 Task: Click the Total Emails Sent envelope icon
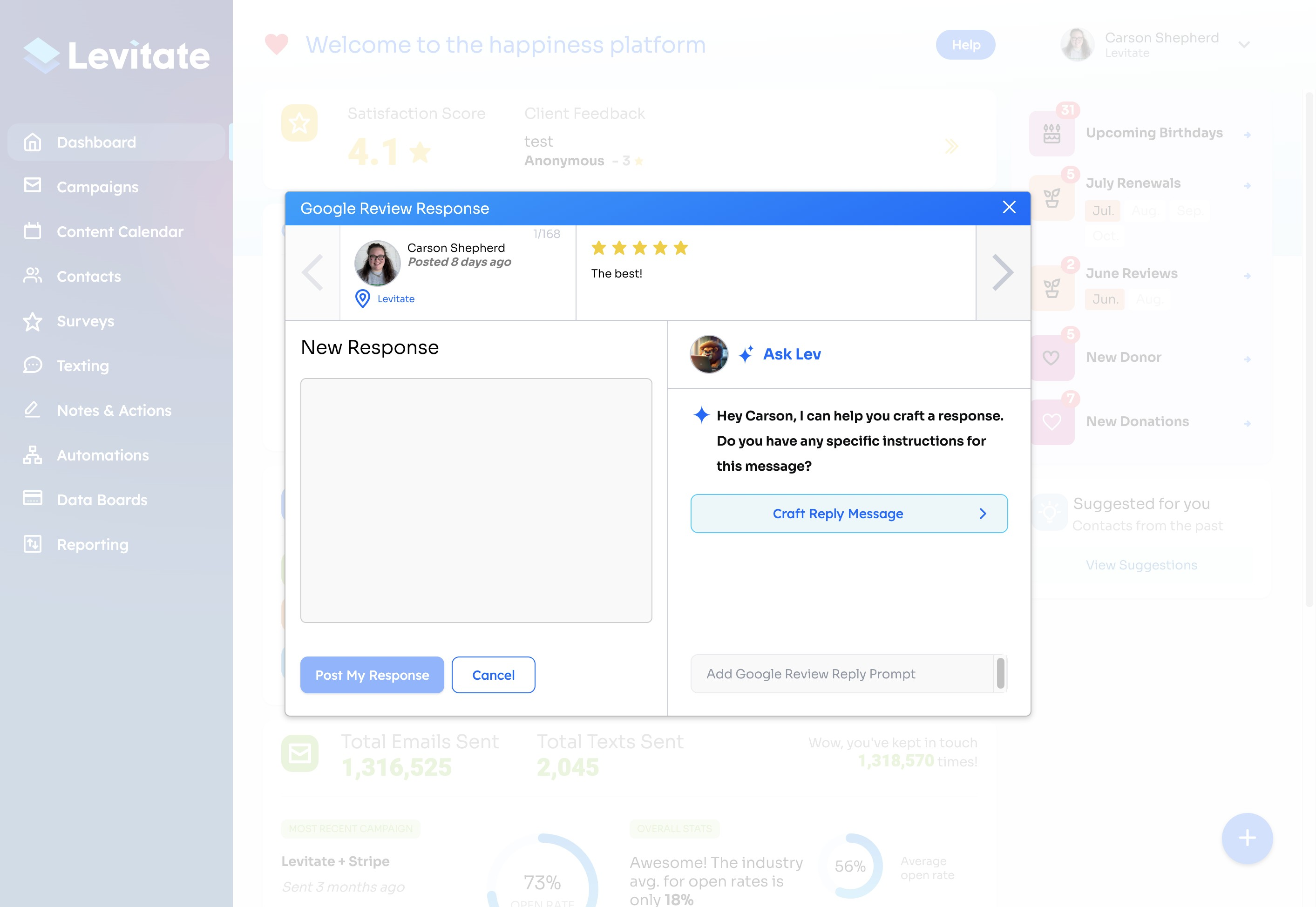coord(299,753)
